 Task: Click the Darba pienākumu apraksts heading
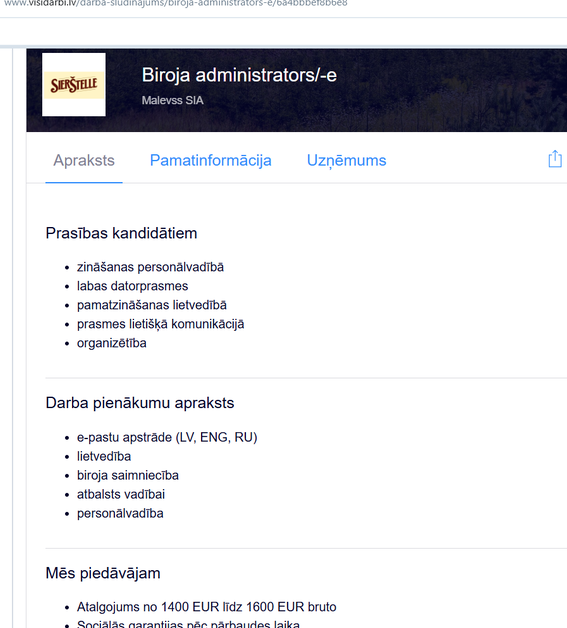140,403
